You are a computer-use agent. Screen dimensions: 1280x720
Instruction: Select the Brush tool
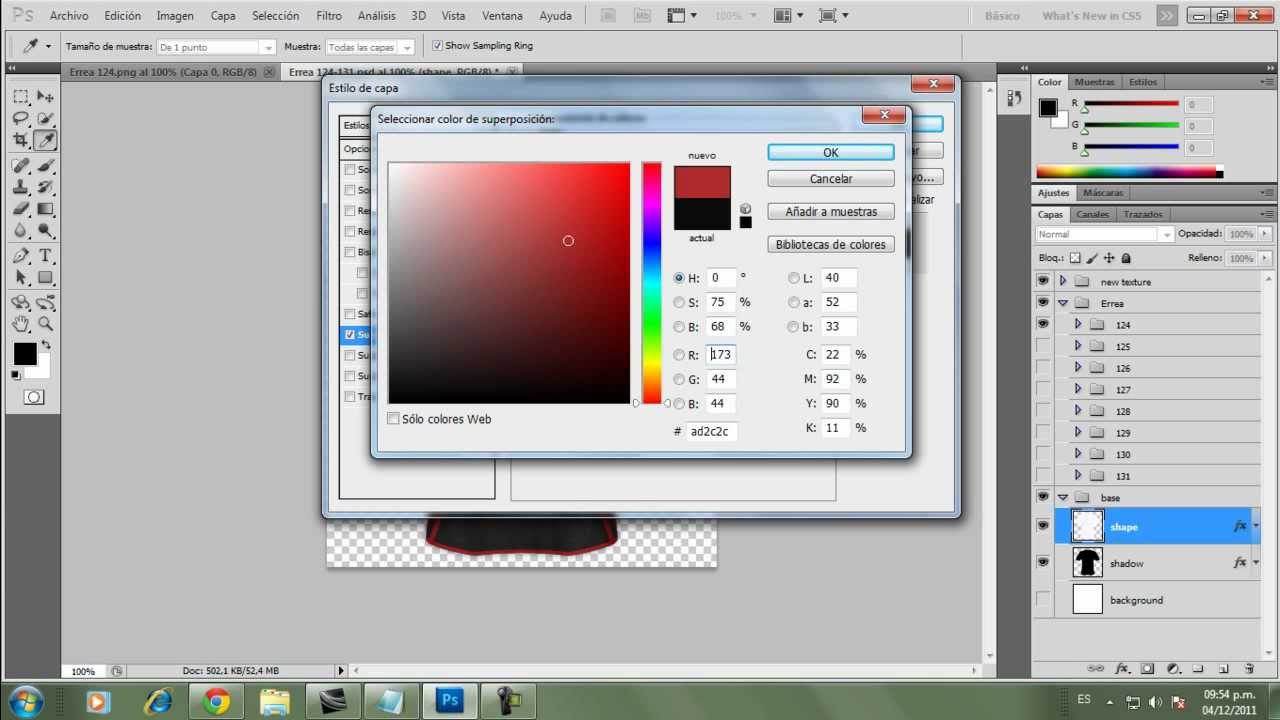[x=46, y=166]
